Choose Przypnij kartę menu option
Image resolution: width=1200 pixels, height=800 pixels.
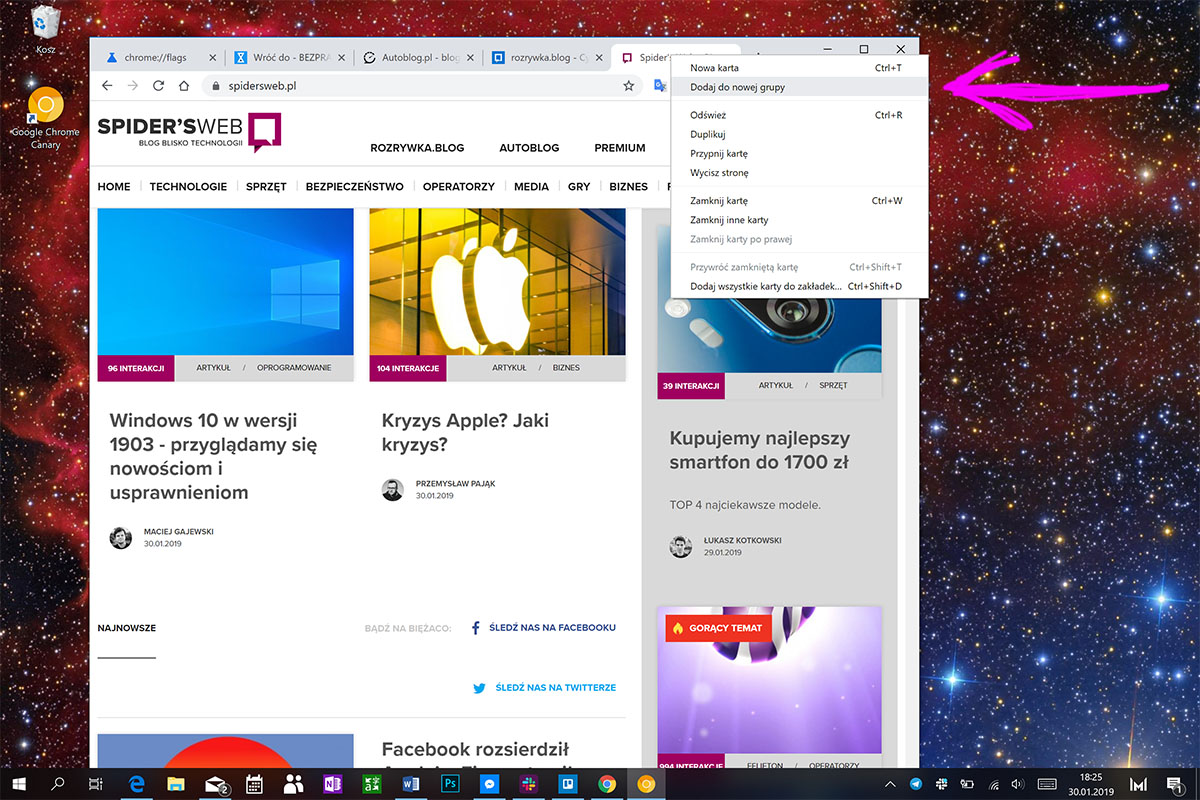tap(800, 154)
